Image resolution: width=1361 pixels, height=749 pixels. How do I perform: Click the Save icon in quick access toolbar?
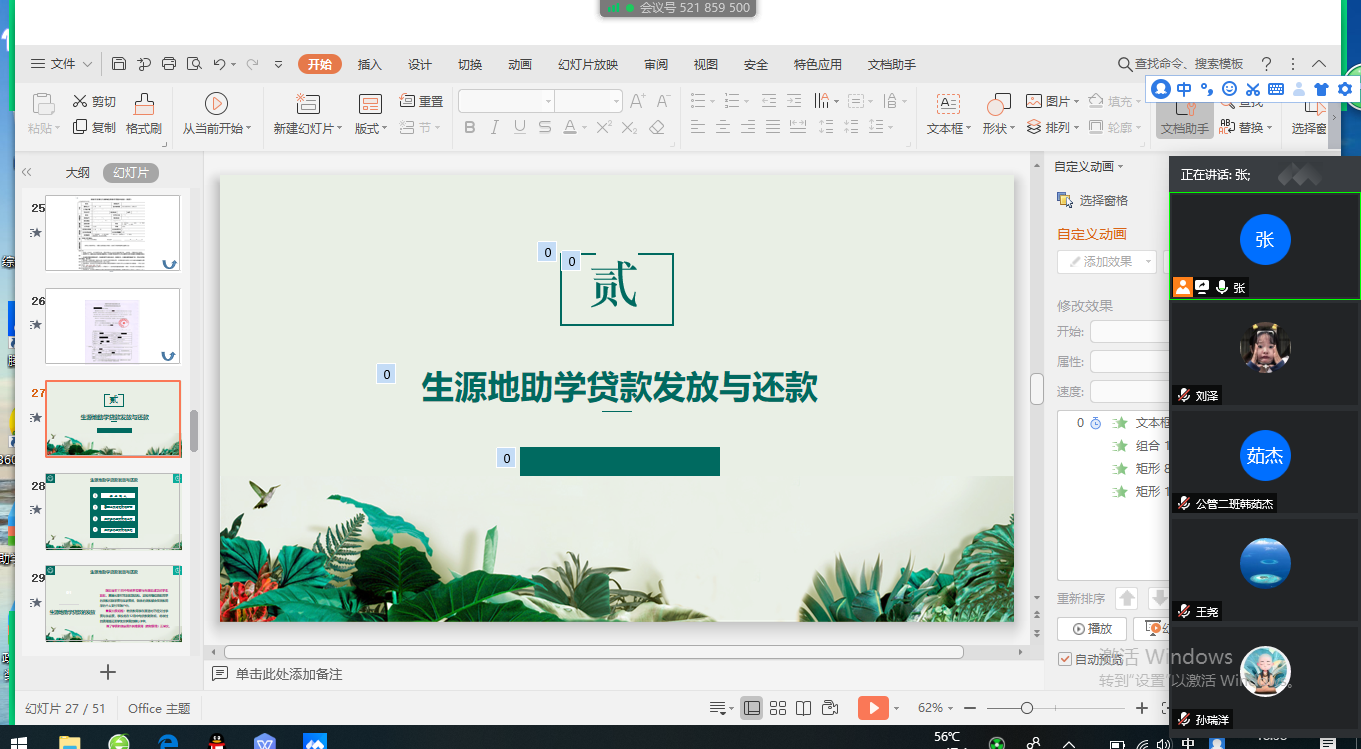[119, 64]
